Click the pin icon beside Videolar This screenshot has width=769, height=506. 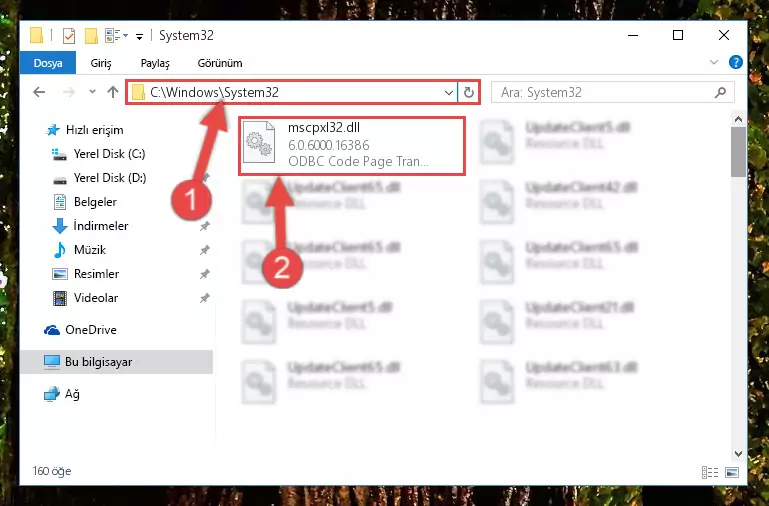coord(205,298)
